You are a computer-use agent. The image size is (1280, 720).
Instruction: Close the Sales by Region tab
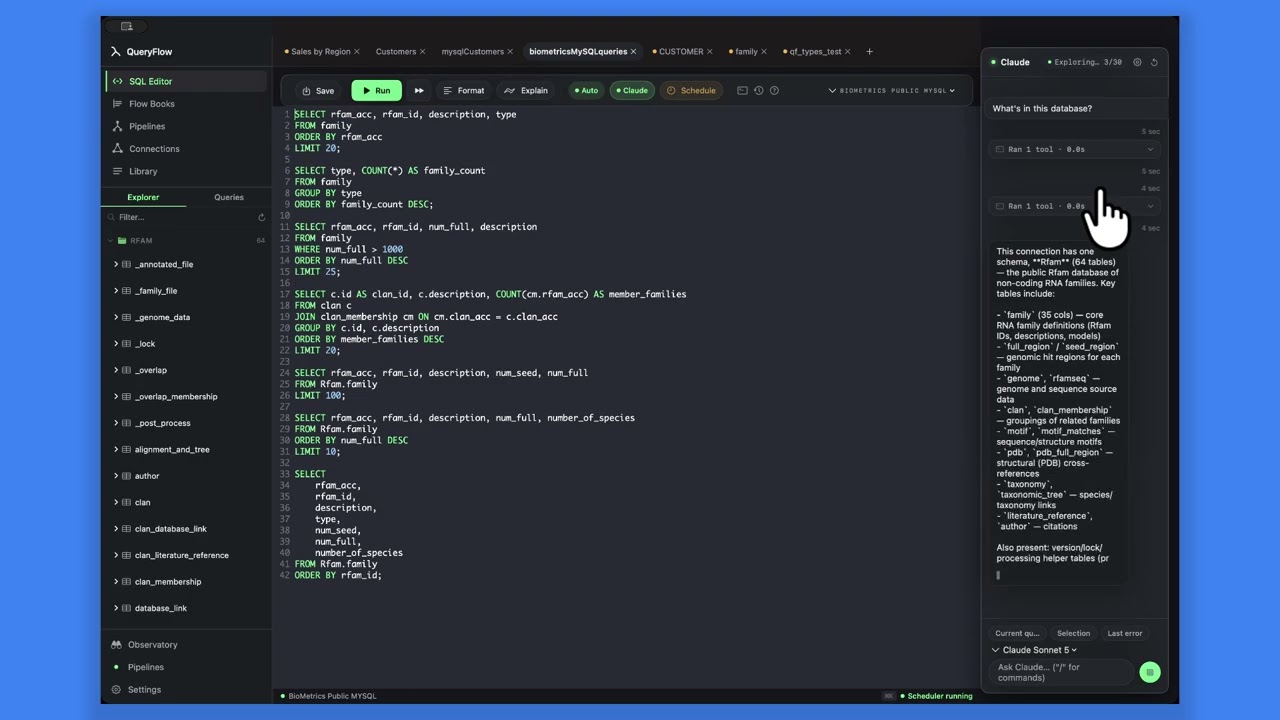pos(359,52)
